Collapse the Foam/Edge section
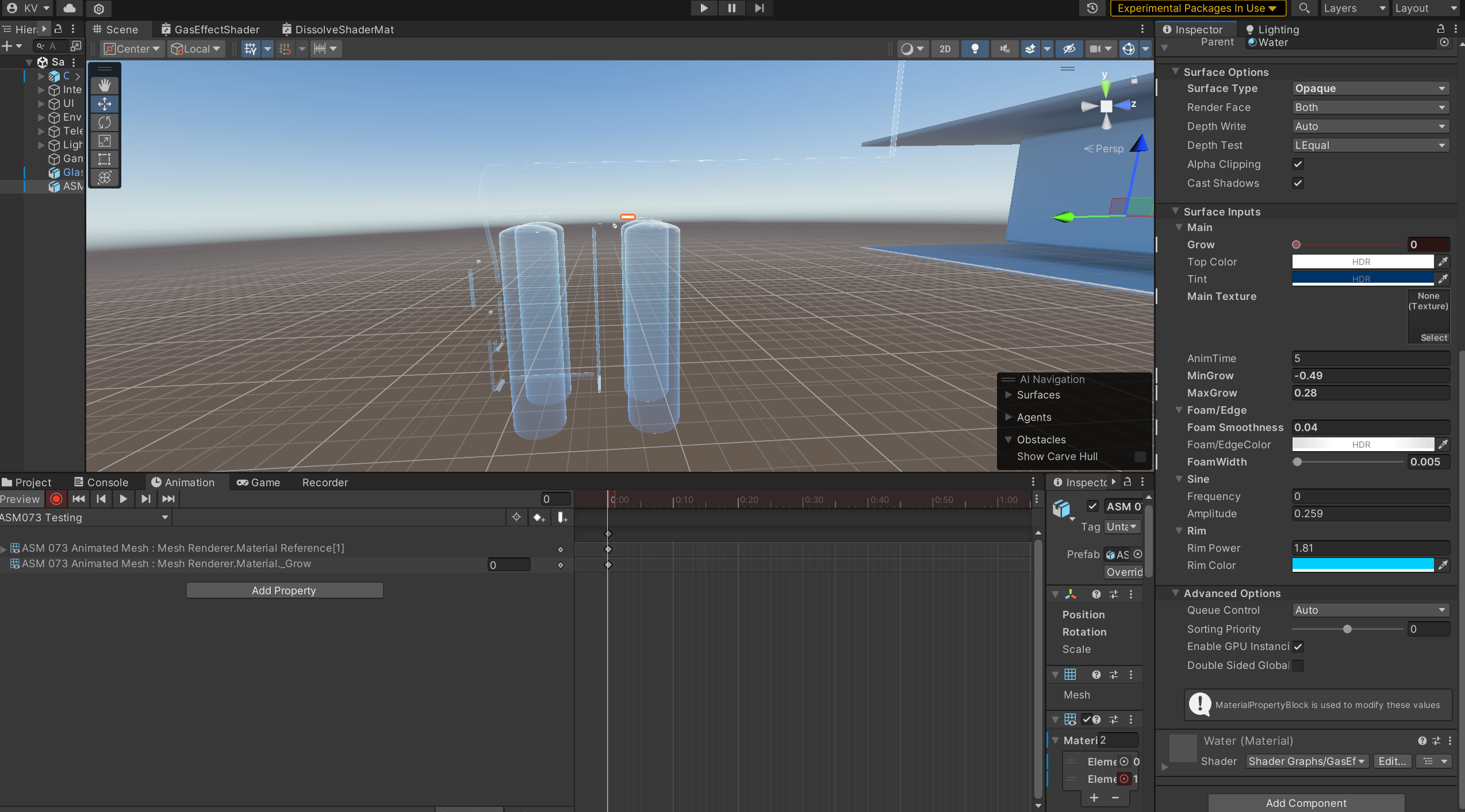 [x=1179, y=410]
